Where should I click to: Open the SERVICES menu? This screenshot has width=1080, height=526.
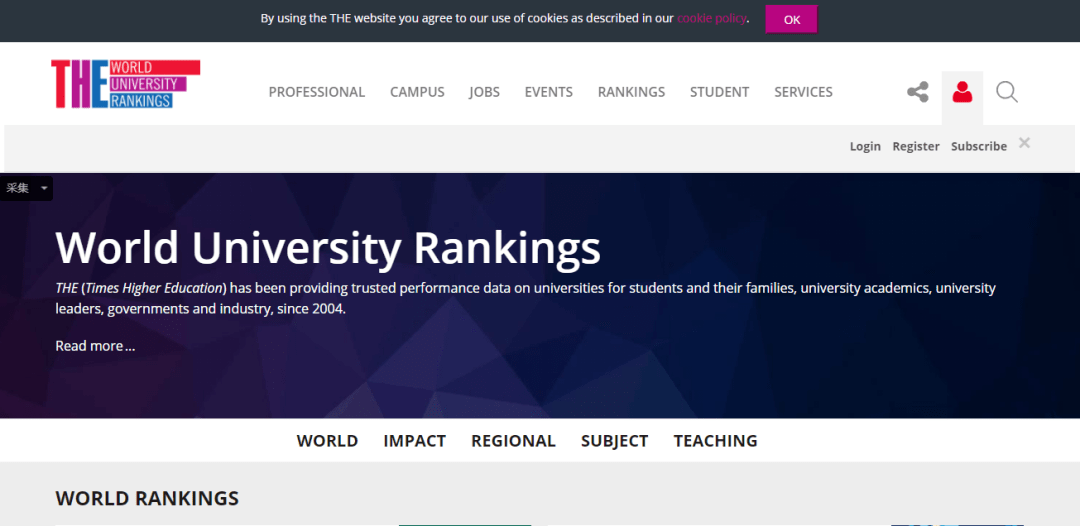point(803,92)
